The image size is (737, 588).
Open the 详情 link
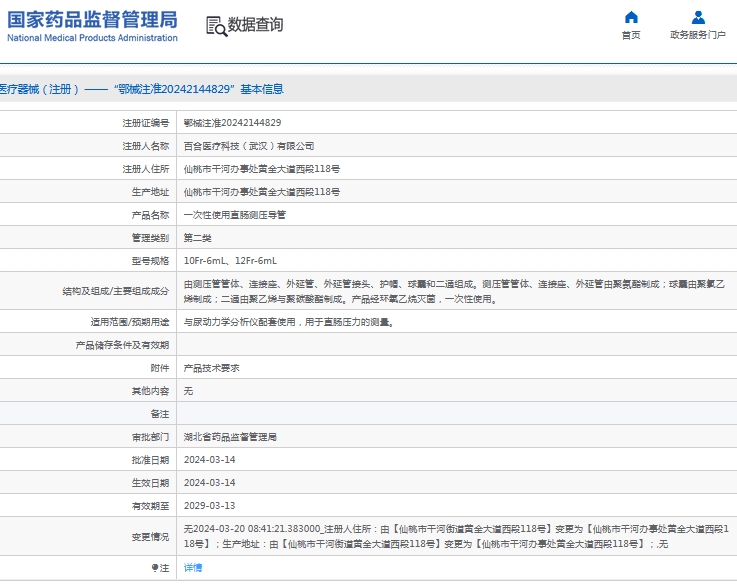point(193,568)
